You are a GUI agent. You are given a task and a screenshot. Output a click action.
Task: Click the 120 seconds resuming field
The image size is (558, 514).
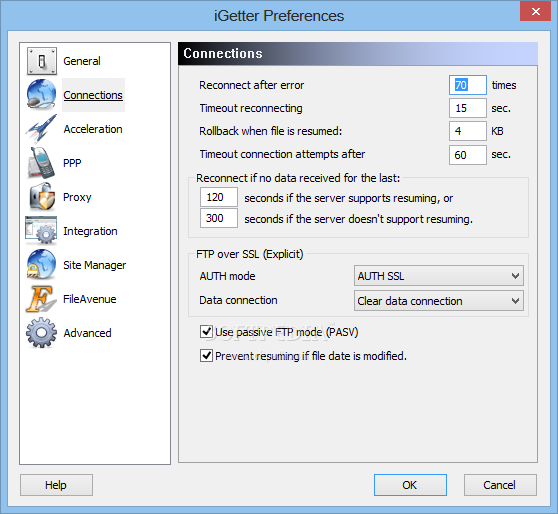coord(219,197)
